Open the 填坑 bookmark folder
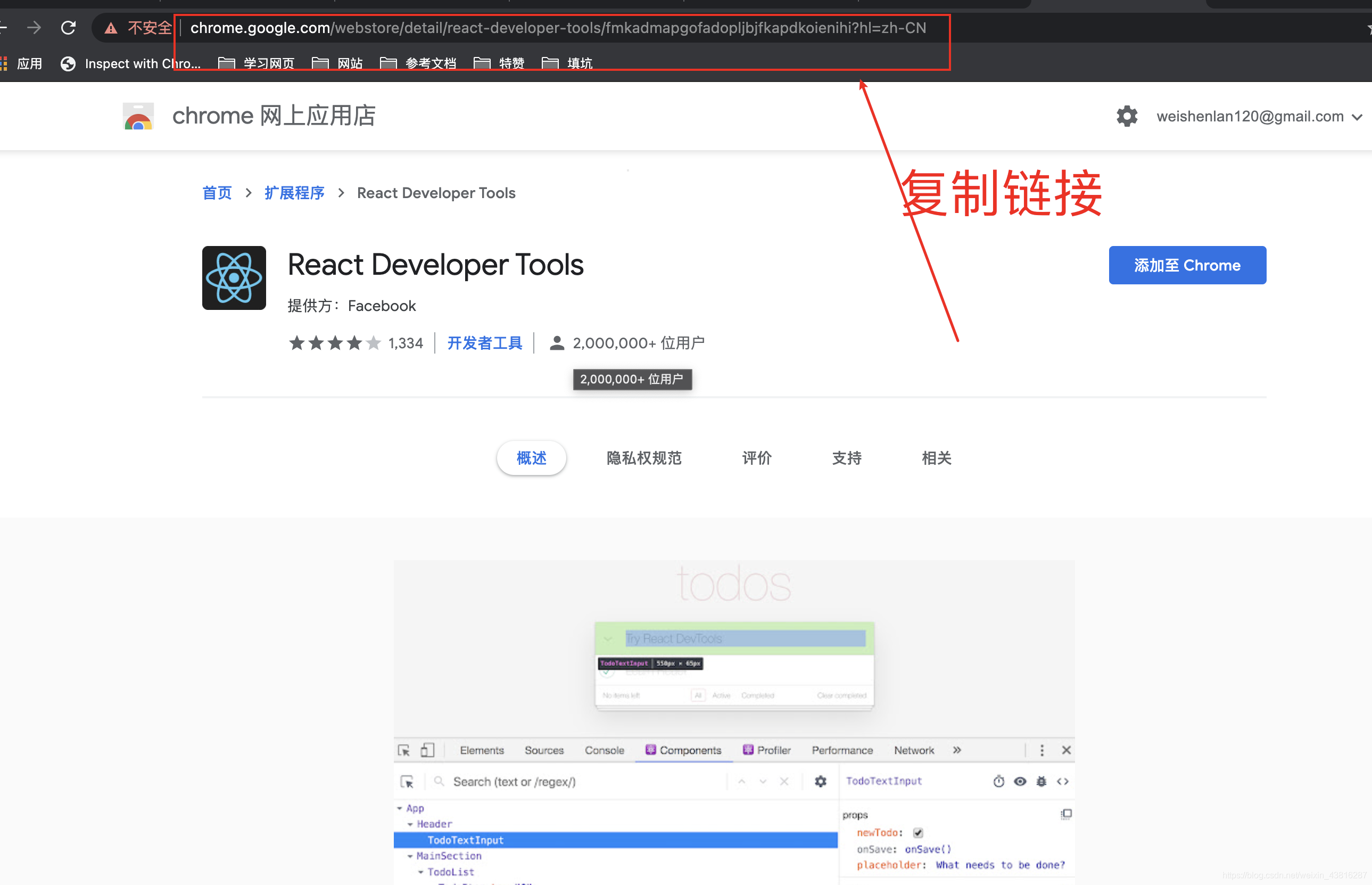Screen dimensions: 1372x885 (567, 63)
